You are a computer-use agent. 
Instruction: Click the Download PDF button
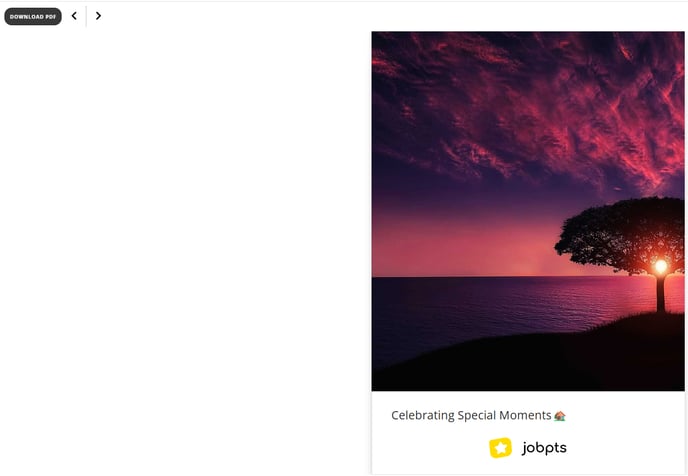[x=33, y=16]
